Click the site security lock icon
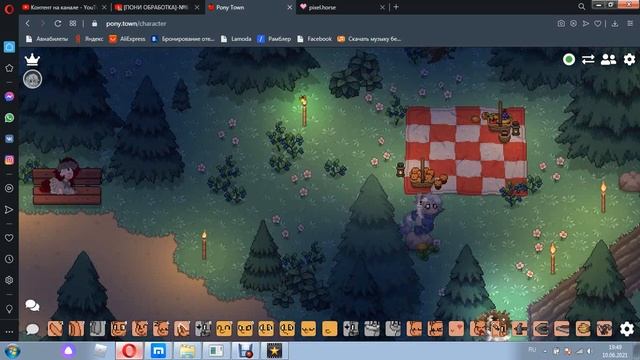 click(x=94, y=24)
